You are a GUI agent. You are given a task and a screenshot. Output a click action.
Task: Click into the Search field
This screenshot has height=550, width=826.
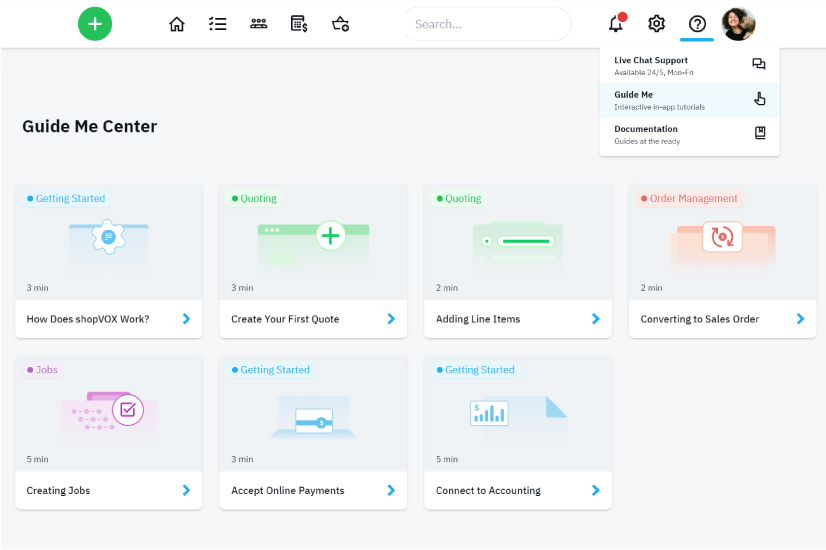pos(486,24)
